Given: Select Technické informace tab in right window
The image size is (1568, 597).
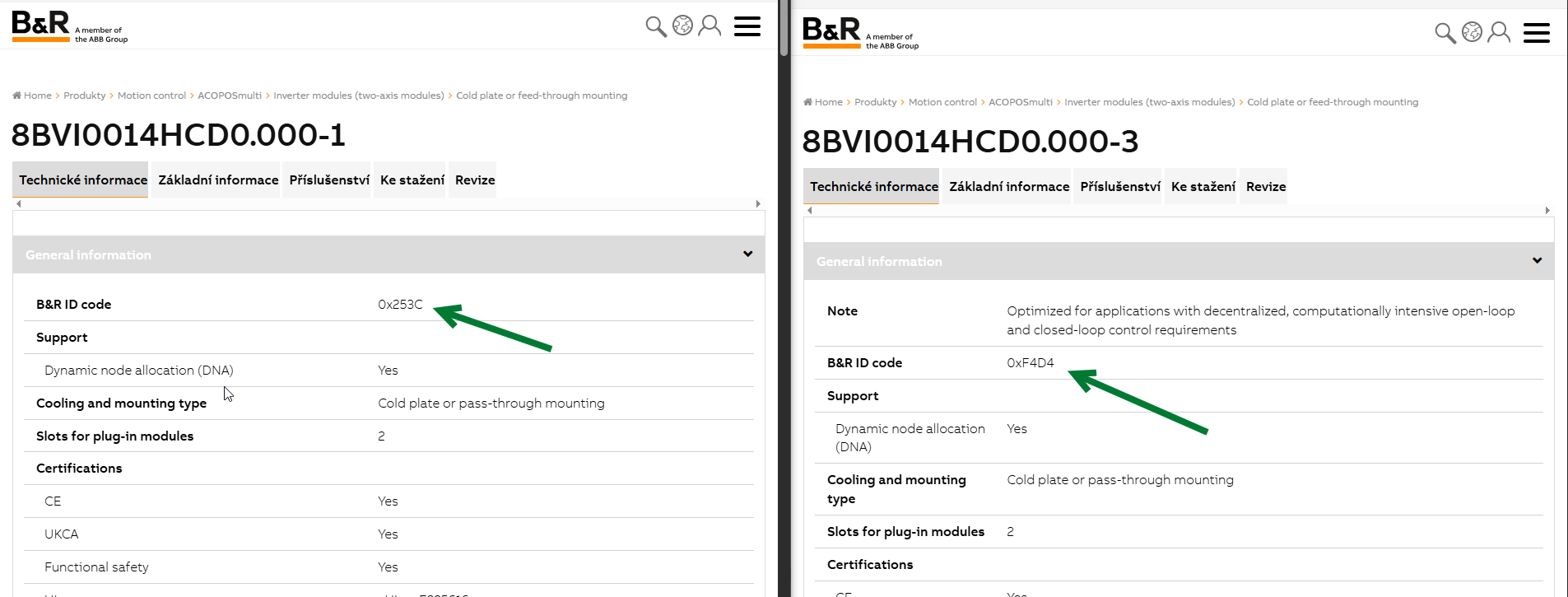Looking at the screenshot, I should (x=872, y=186).
